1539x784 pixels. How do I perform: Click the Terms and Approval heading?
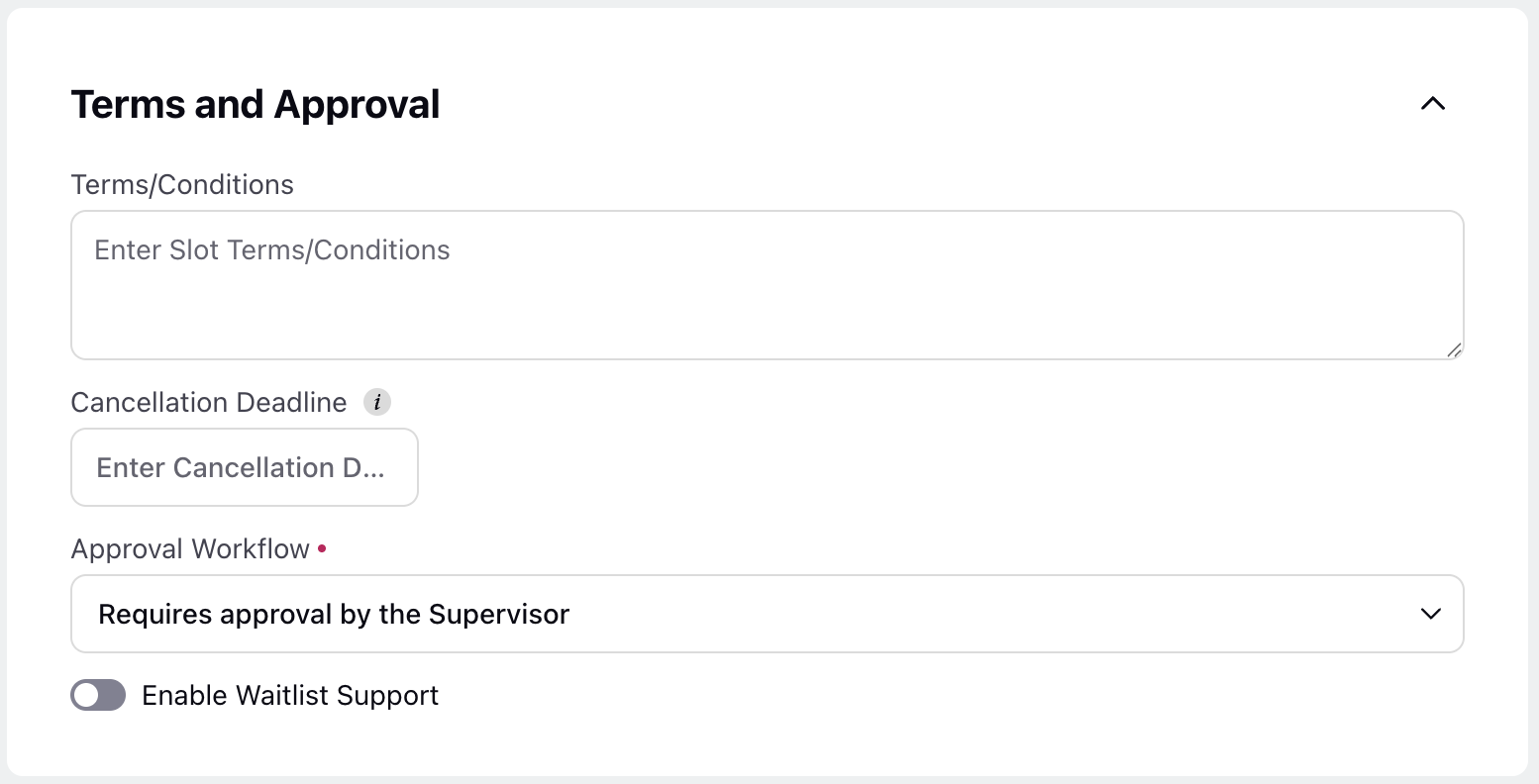coord(256,105)
